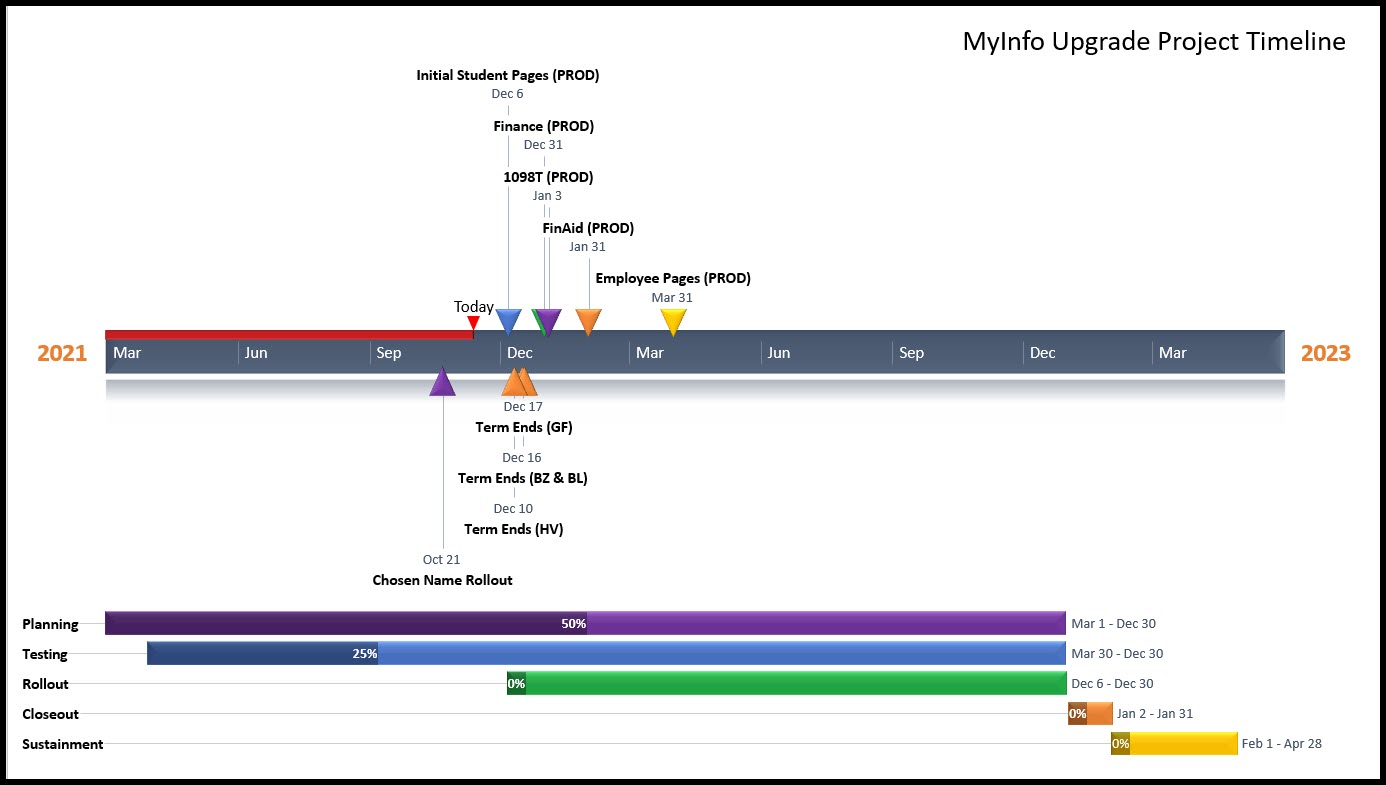Click the Oct 21 date label
Image resolution: width=1386 pixels, height=785 pixels.
(x=441, y=560)
